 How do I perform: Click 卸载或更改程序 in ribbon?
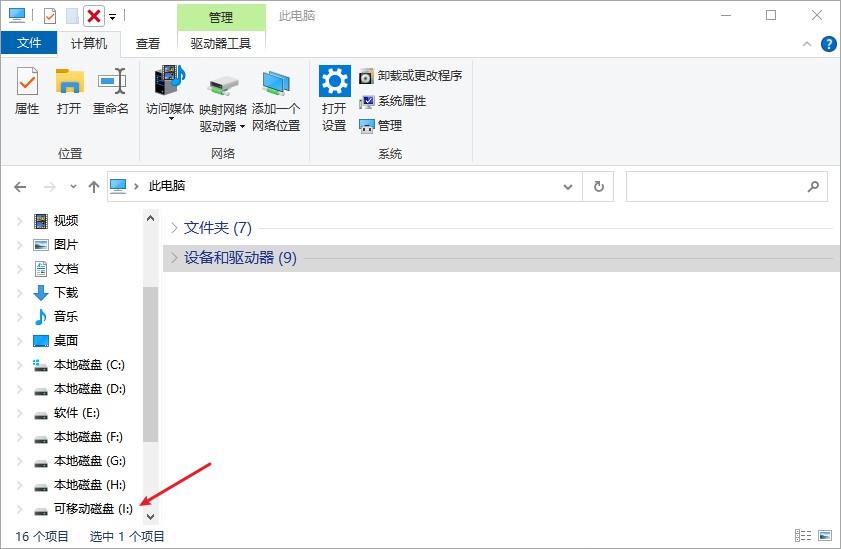point(410,76)
